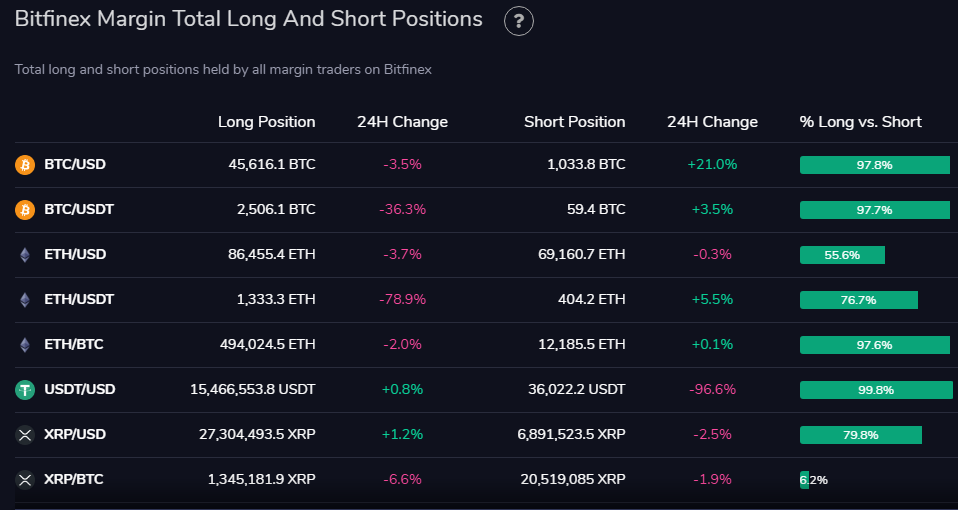Open the ETH/BTC pair label

[74, 345]
